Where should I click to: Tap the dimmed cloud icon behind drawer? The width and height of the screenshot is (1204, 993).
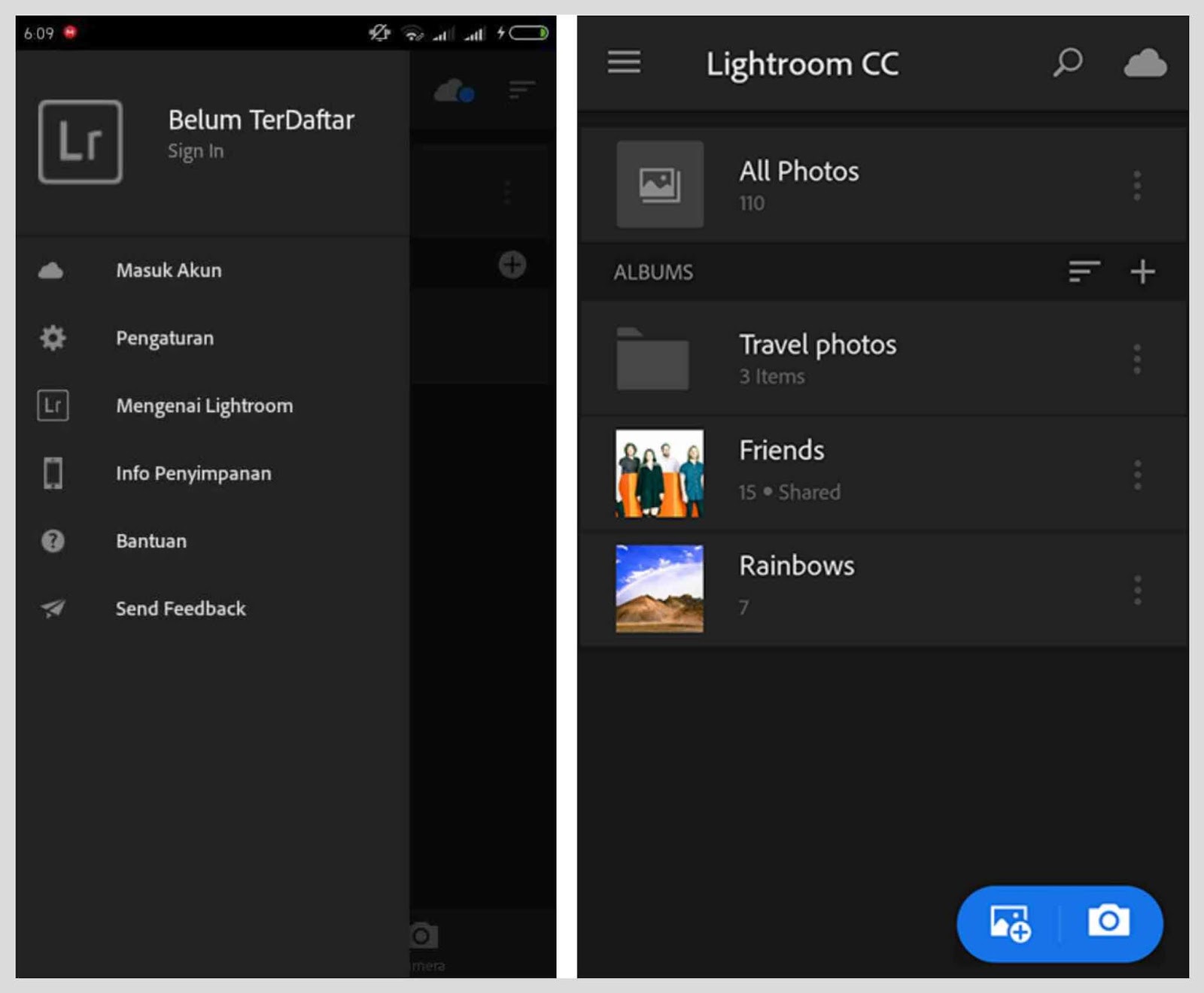[454, 90]
